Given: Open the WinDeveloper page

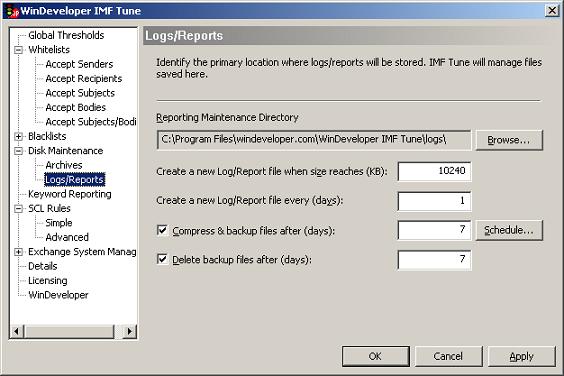Looking at the screenshot, I should (58, 295).
